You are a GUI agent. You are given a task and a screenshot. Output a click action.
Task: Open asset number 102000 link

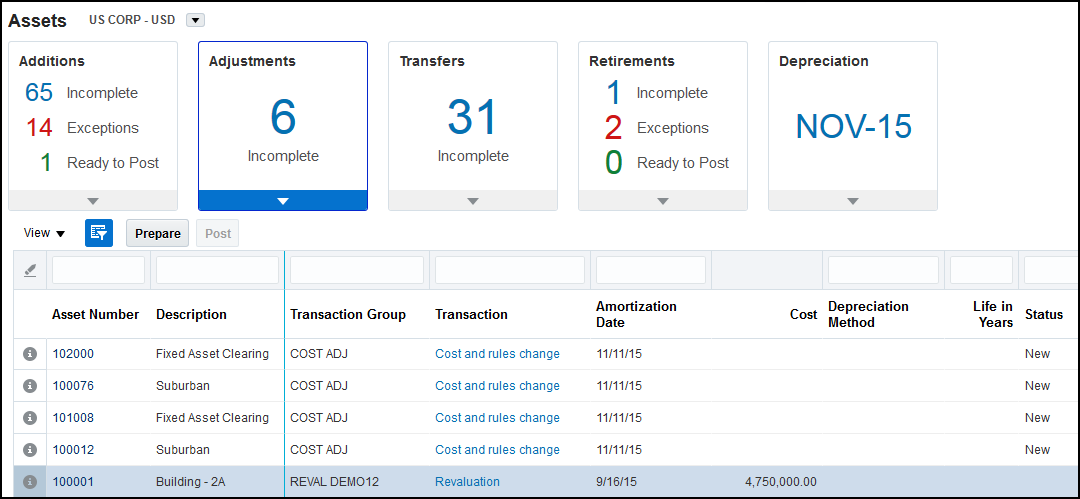[73, 354]
